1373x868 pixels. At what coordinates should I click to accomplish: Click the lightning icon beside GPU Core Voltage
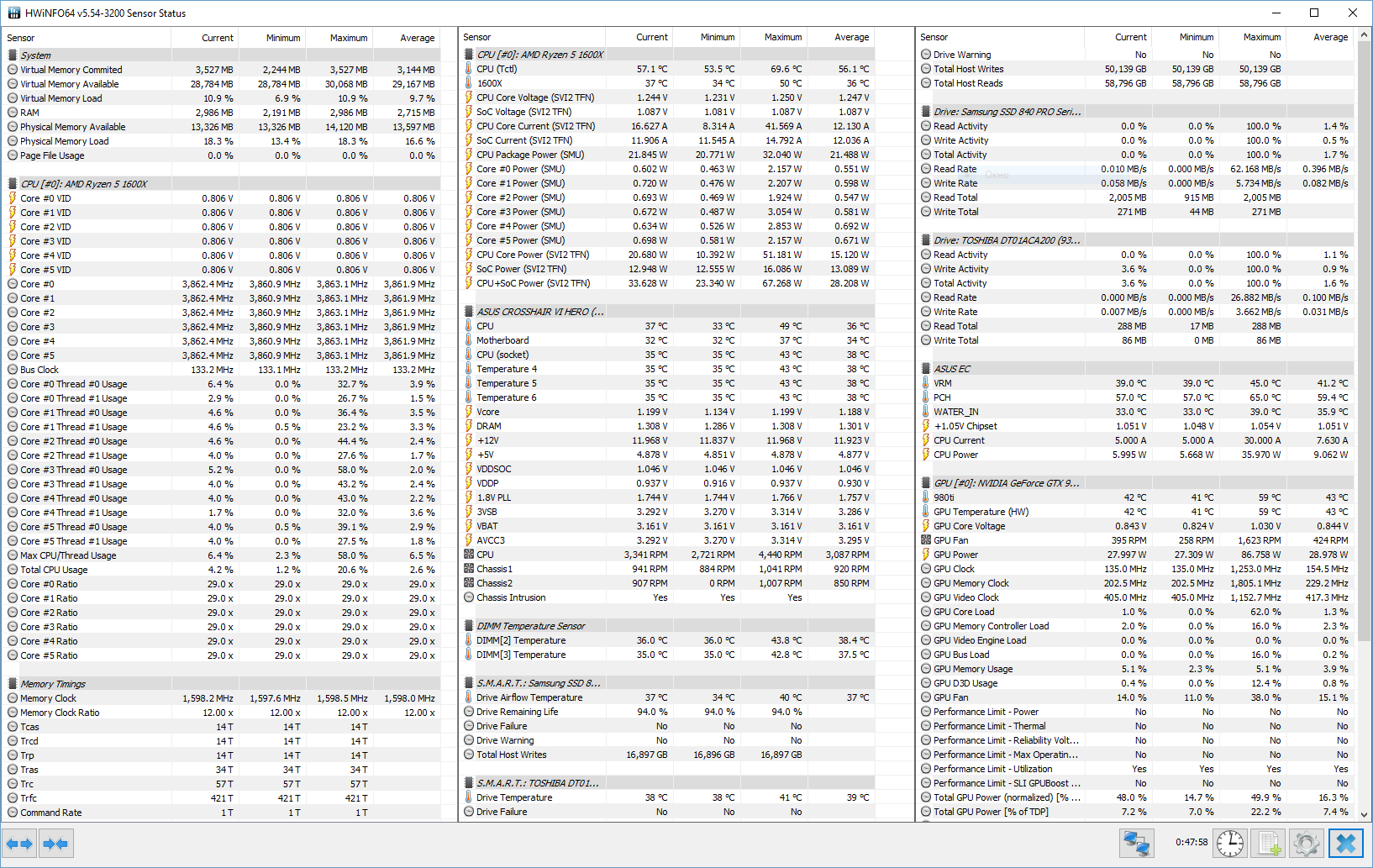coord(926,526)
